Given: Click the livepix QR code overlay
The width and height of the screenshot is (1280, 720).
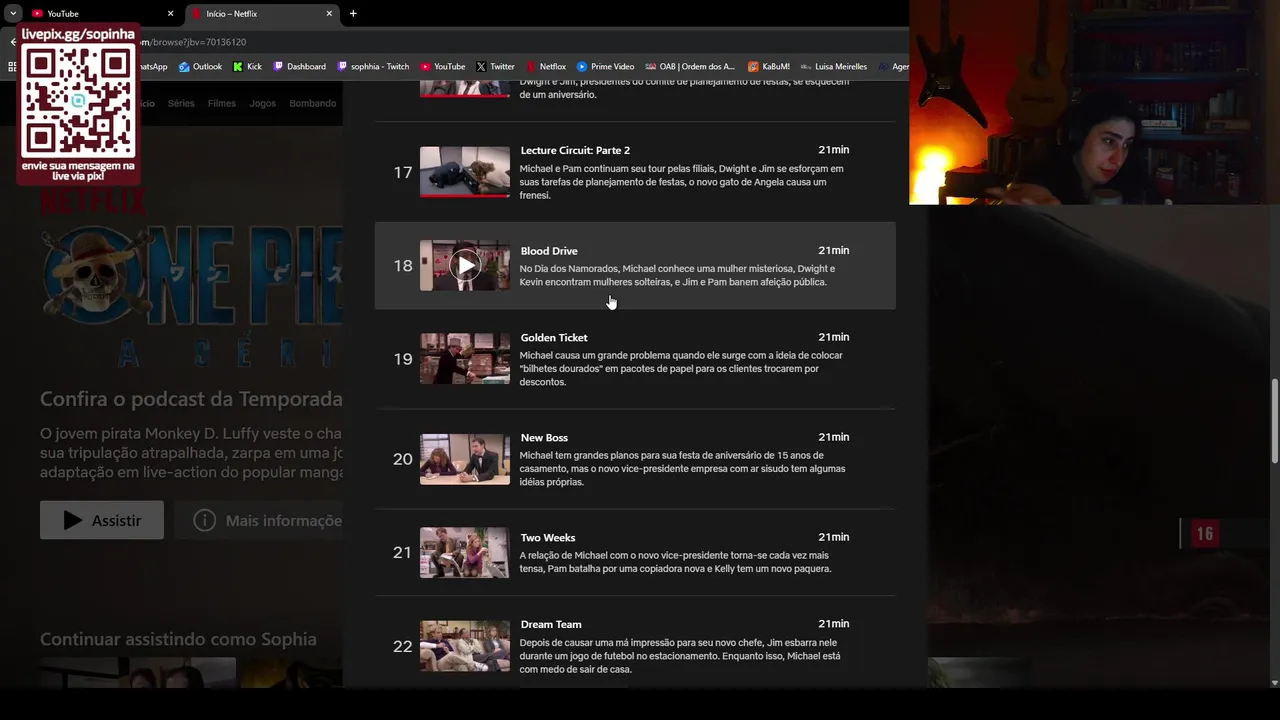Looking at the screenshot, I should click(79, 101).
